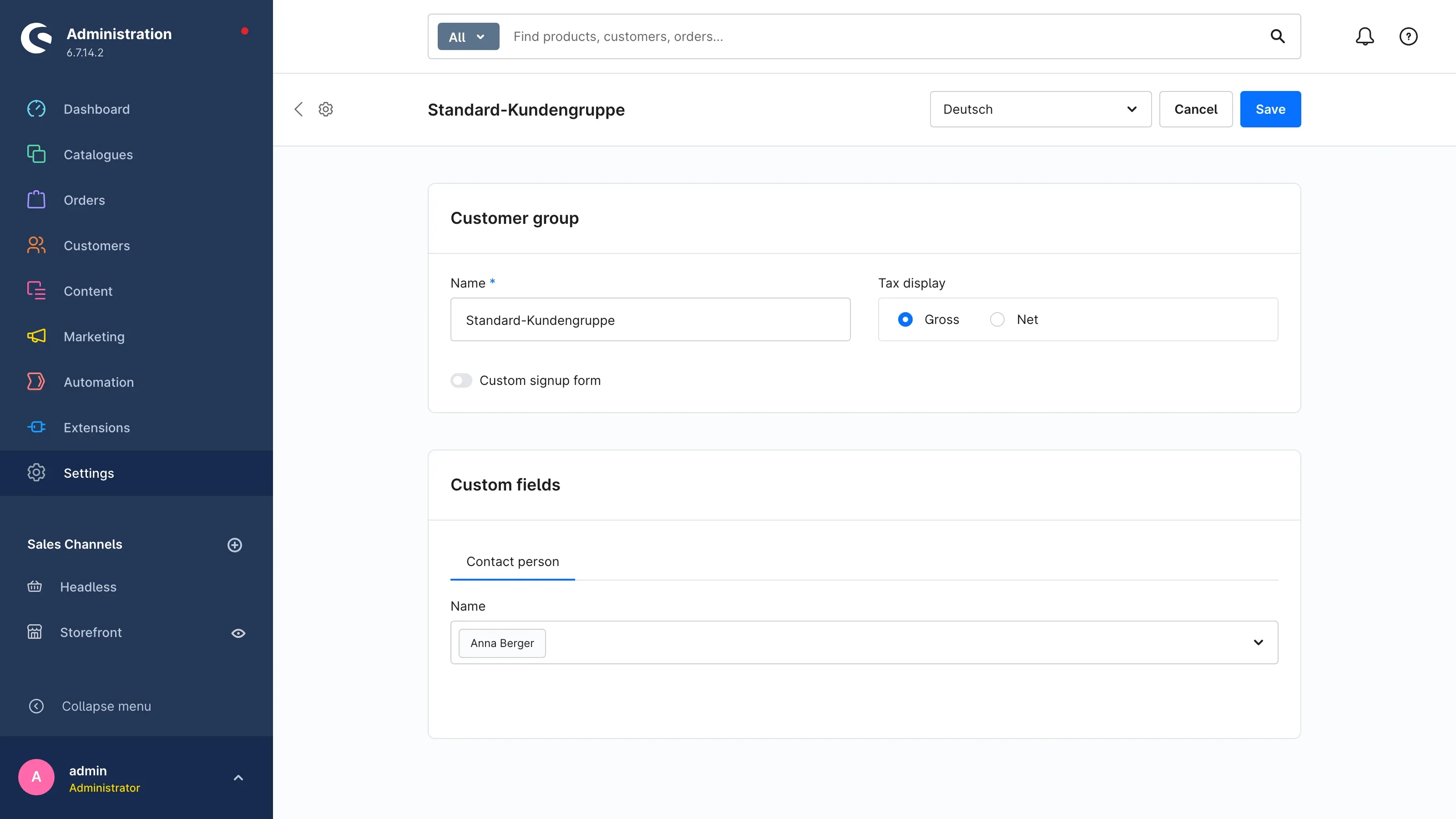Open the Orders bag icon

(x=36, y=200)
